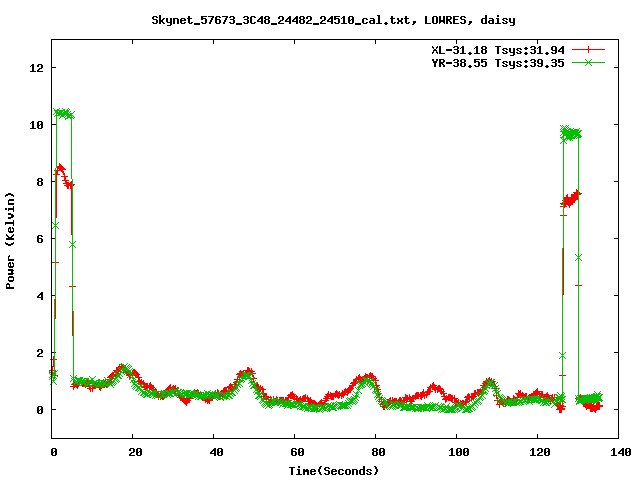Image resolution: width=640 pixels, height=480 pixels.
Task: Click the Time(Seconds) x-axis label
Action: coord(334,471)
